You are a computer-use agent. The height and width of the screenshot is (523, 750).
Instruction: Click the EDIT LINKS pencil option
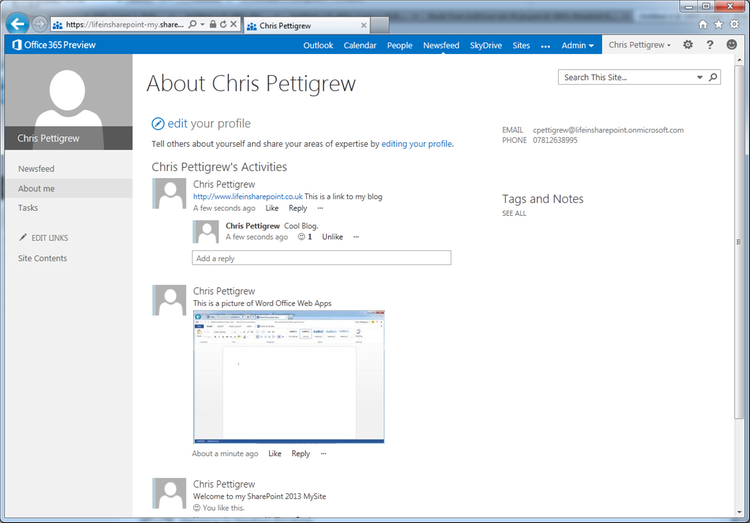pyautogui.click(x=44, y=238)
